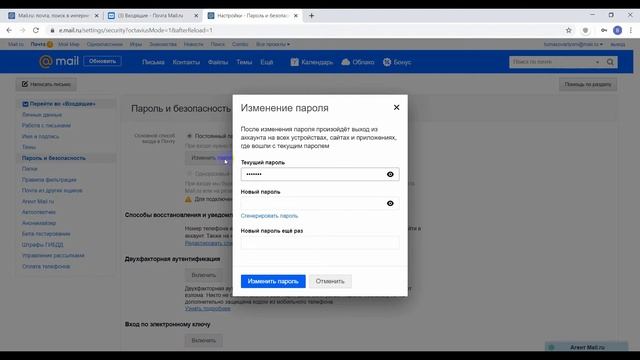Open Облако with the cloud icon
Image resolution: width=640 pixels, height=360 pixels.
pyautogui.click(x=358, y=62)
